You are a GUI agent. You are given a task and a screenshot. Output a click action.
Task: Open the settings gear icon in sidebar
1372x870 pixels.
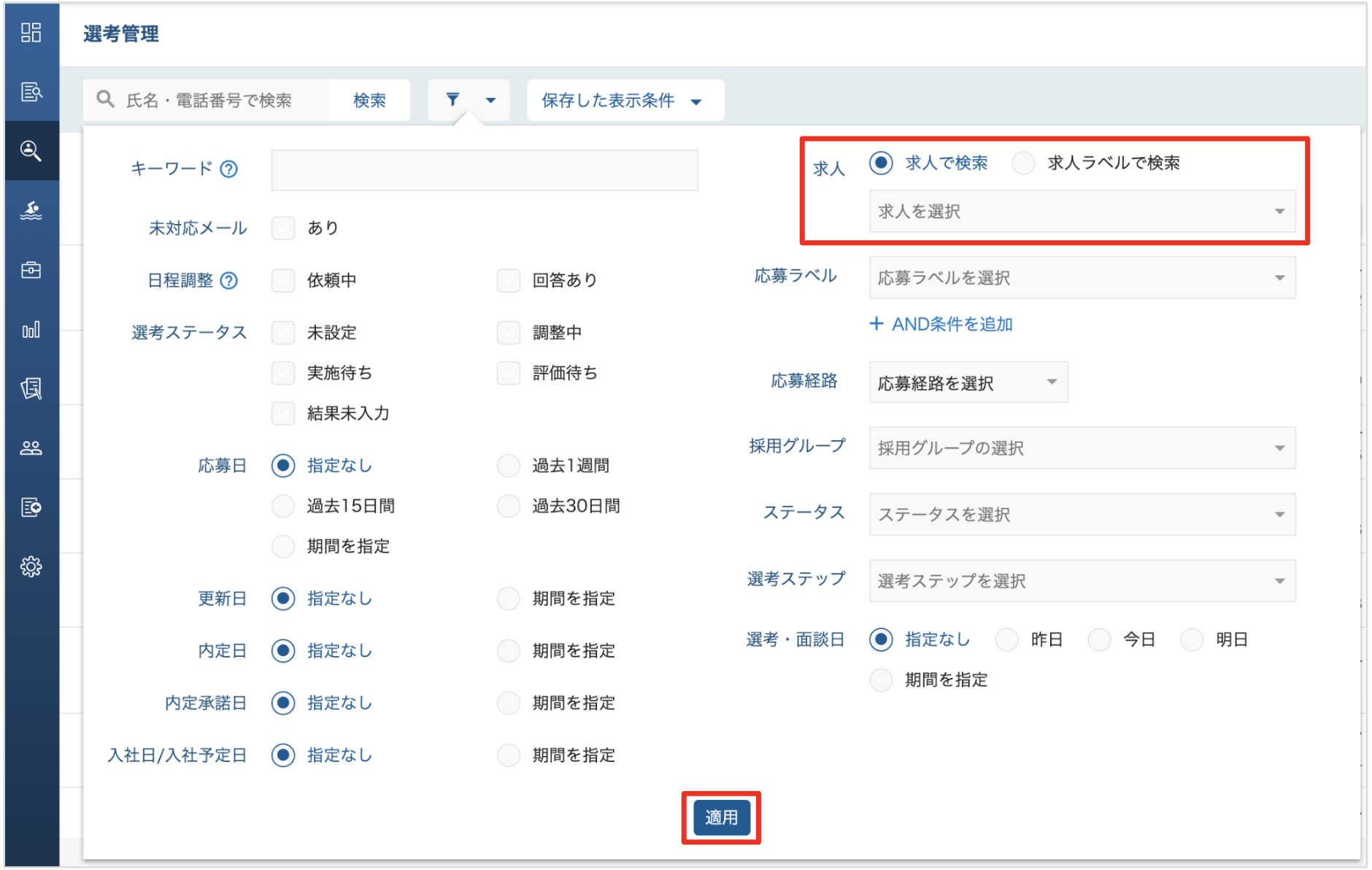pyautogui.click(x=31, y=566)
